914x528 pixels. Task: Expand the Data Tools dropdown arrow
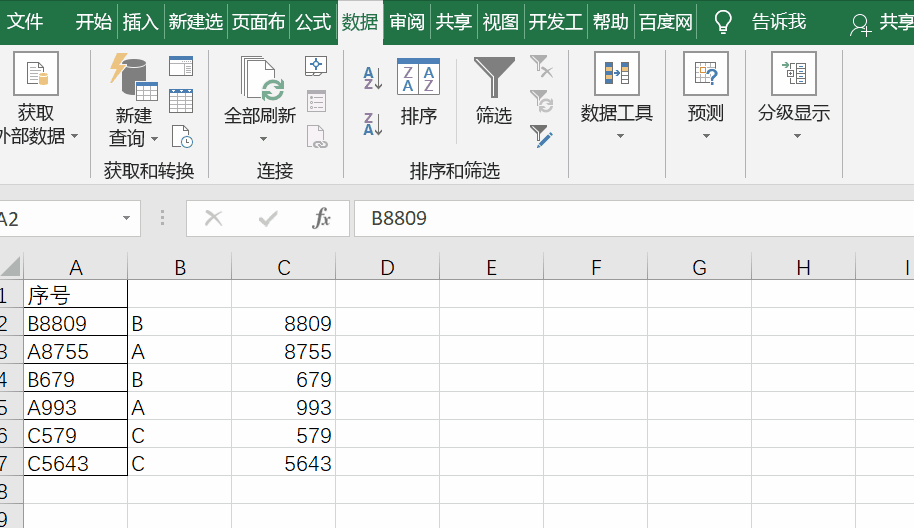[620, 136]
